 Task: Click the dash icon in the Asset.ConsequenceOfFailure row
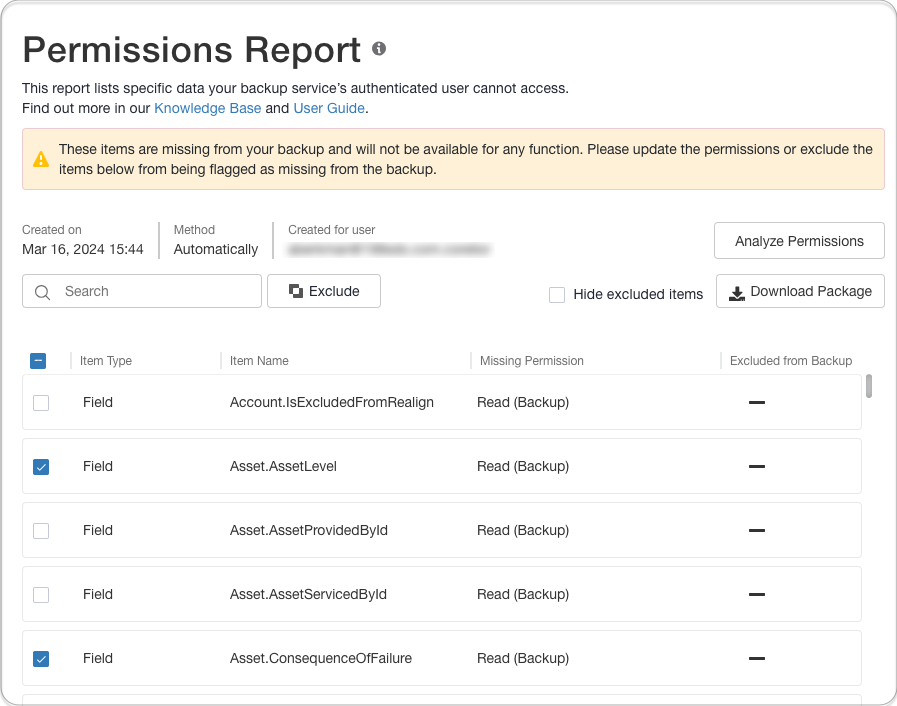pyautogui.click(x=757, y=658)
